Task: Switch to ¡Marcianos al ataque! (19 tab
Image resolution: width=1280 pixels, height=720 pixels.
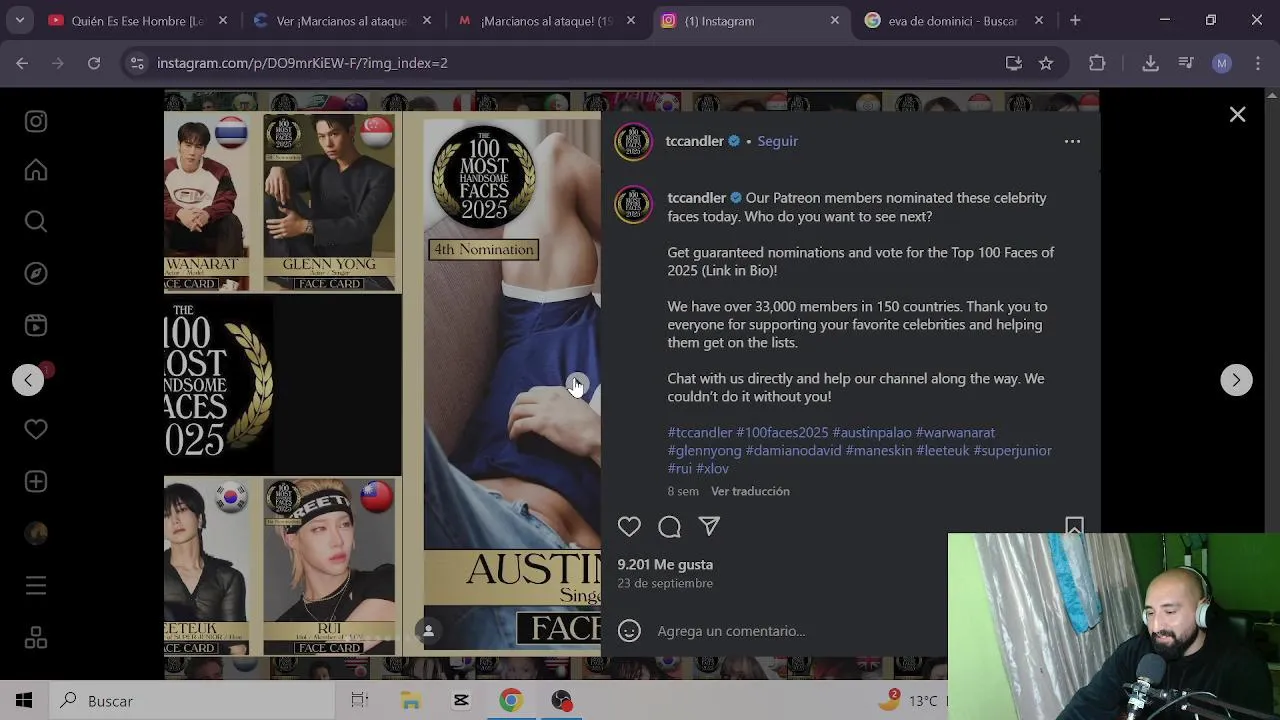Action: (x=548, y=20)
